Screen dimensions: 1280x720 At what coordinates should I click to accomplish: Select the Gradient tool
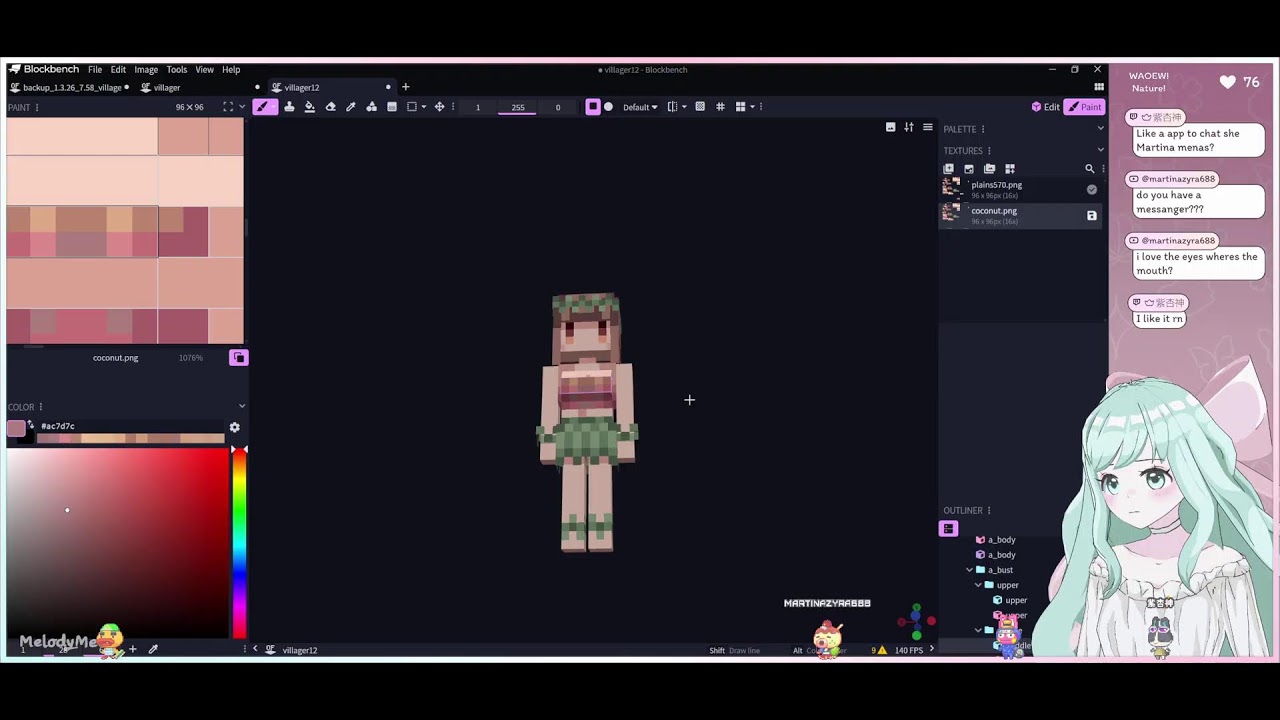tap(392, 107)
